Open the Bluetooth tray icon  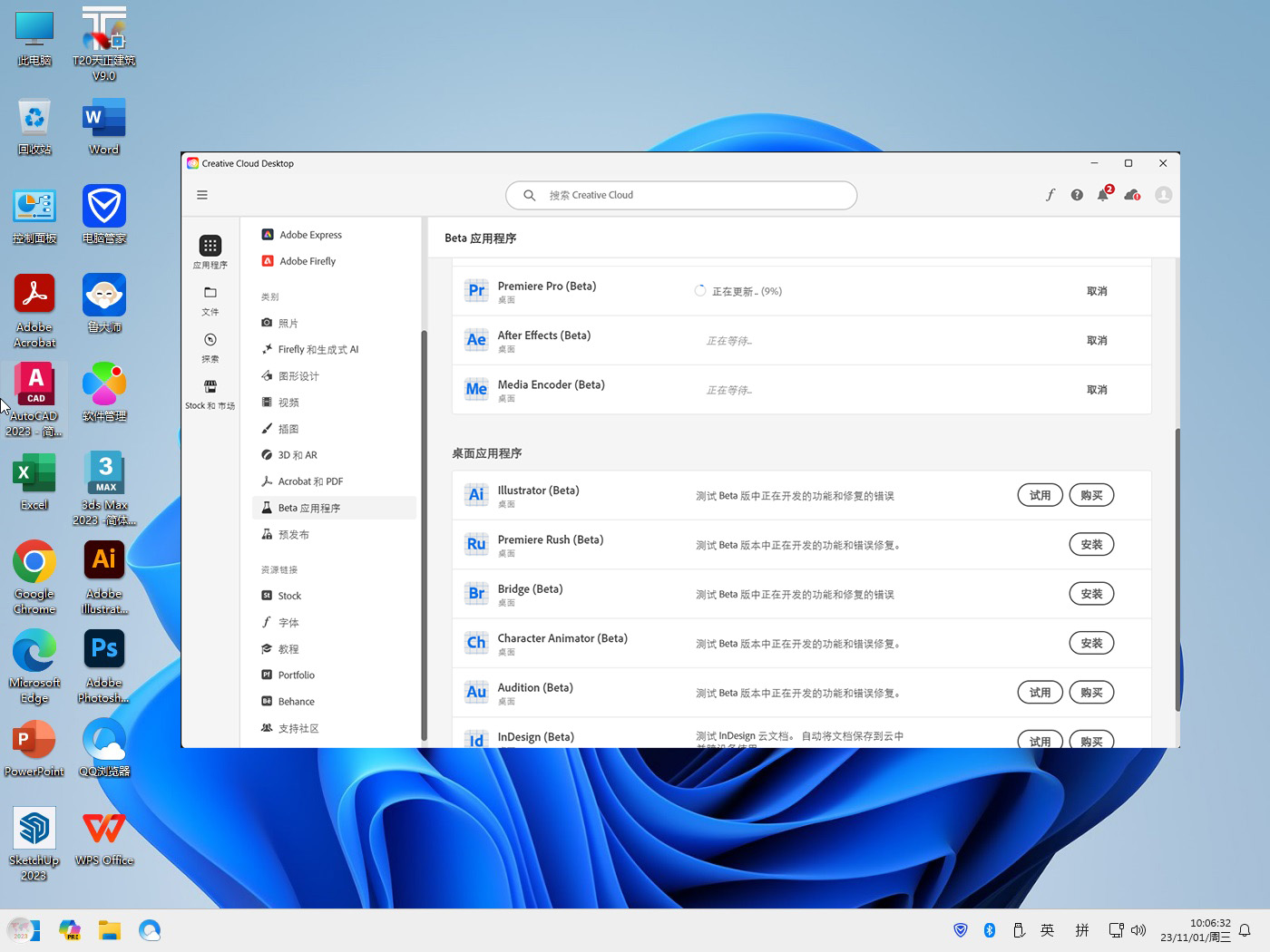[x=990, y=930]
